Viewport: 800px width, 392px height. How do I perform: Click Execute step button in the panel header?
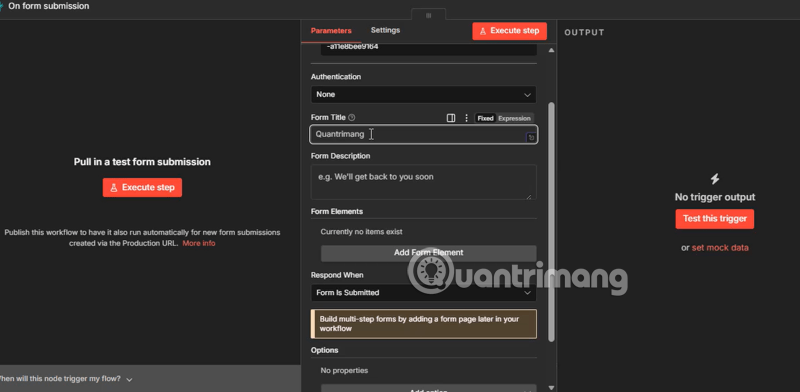tap(510, 31)
